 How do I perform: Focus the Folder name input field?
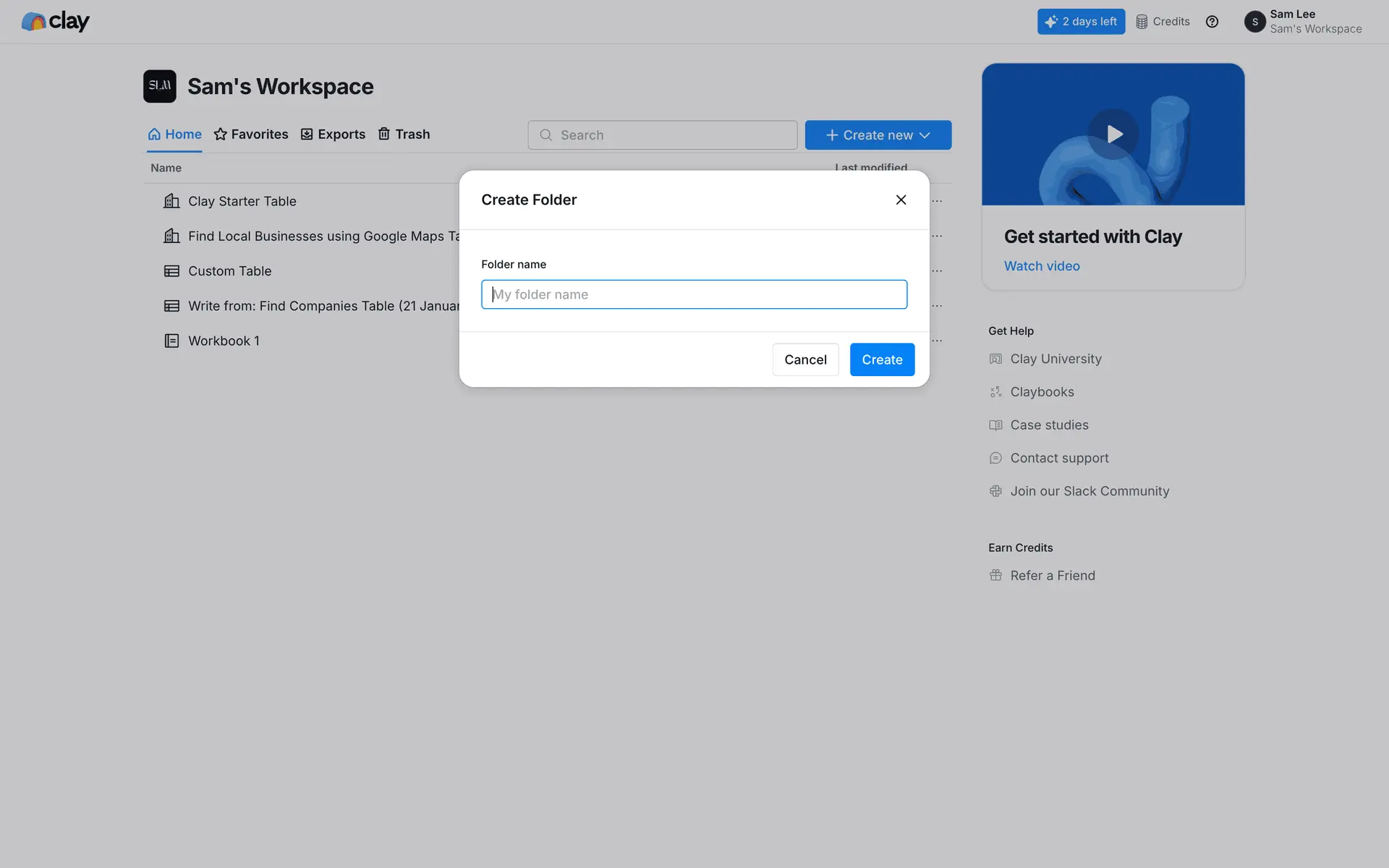(694, 294)
